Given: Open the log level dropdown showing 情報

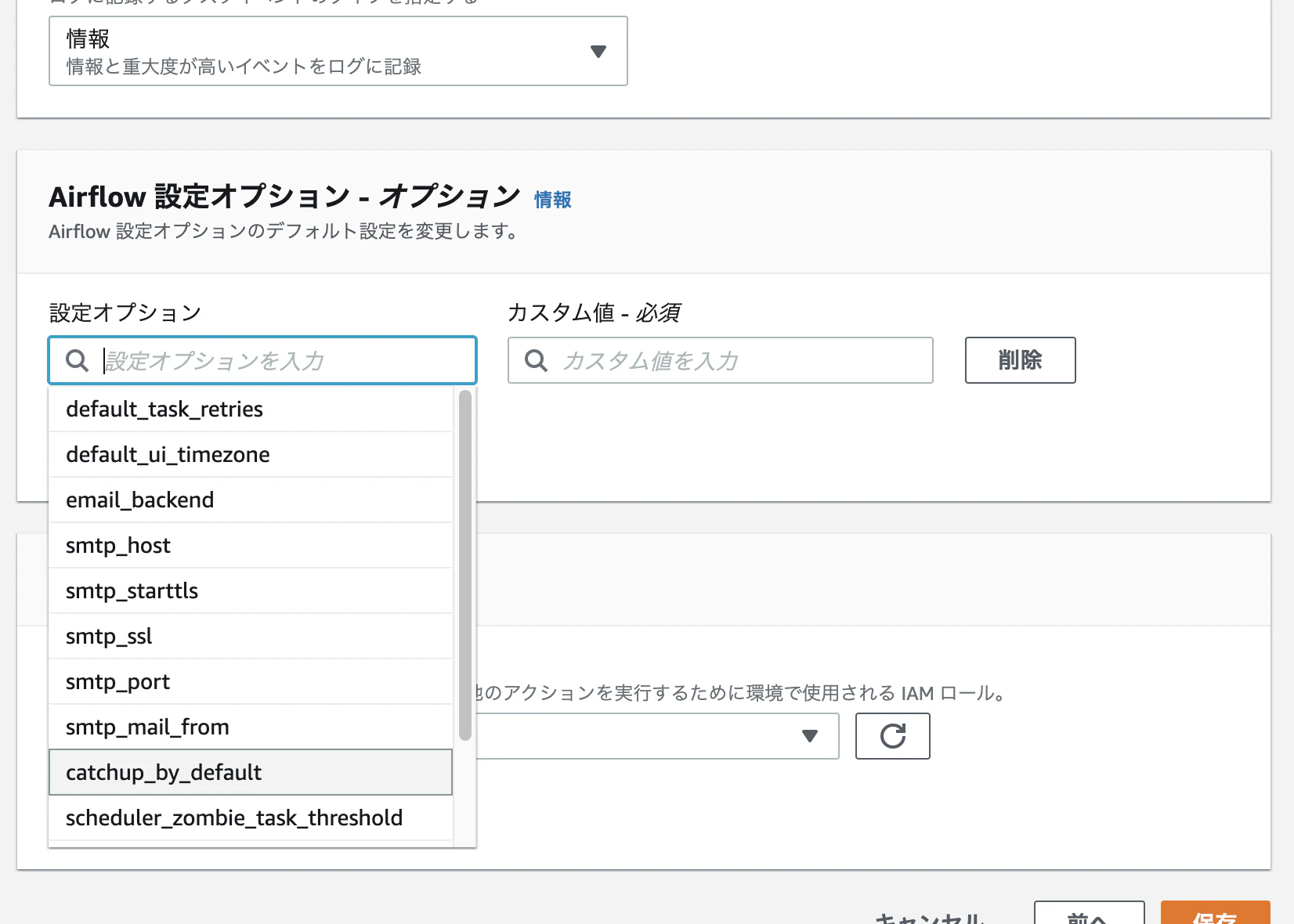Looking at the screenshot, I should click(x=338, y=51).
